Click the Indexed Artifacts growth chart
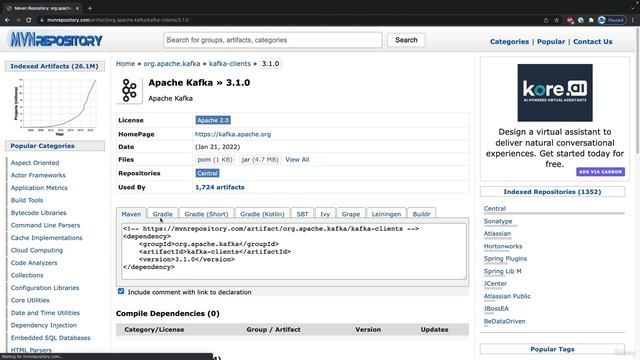This screenshot has width=640, height=360. pos(56,106)
